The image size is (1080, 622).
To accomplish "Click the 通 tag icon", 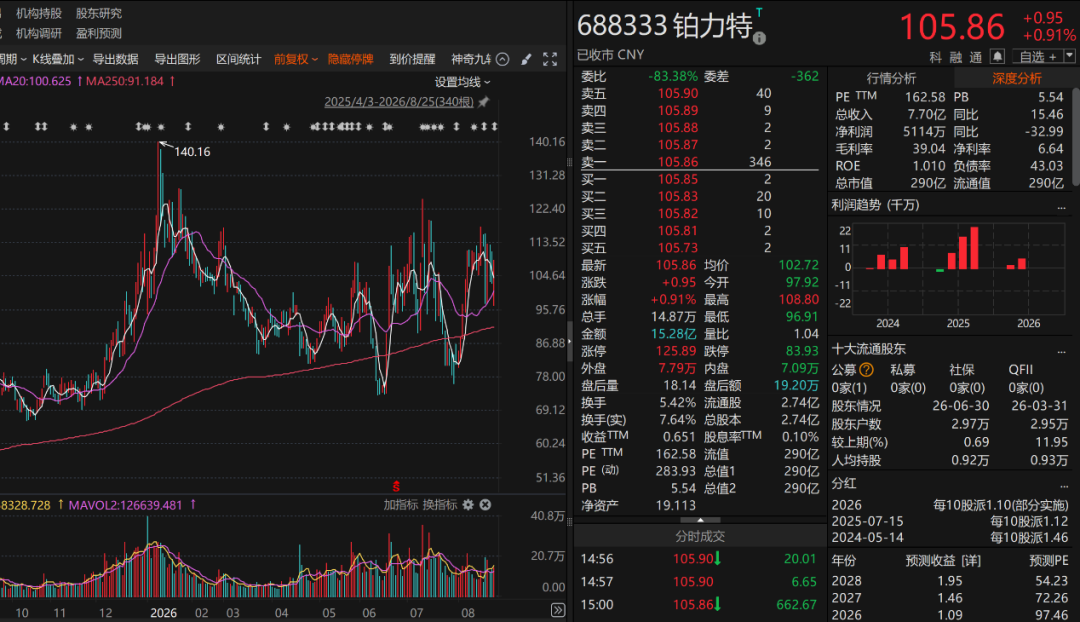I will click(x=976, y=57).
